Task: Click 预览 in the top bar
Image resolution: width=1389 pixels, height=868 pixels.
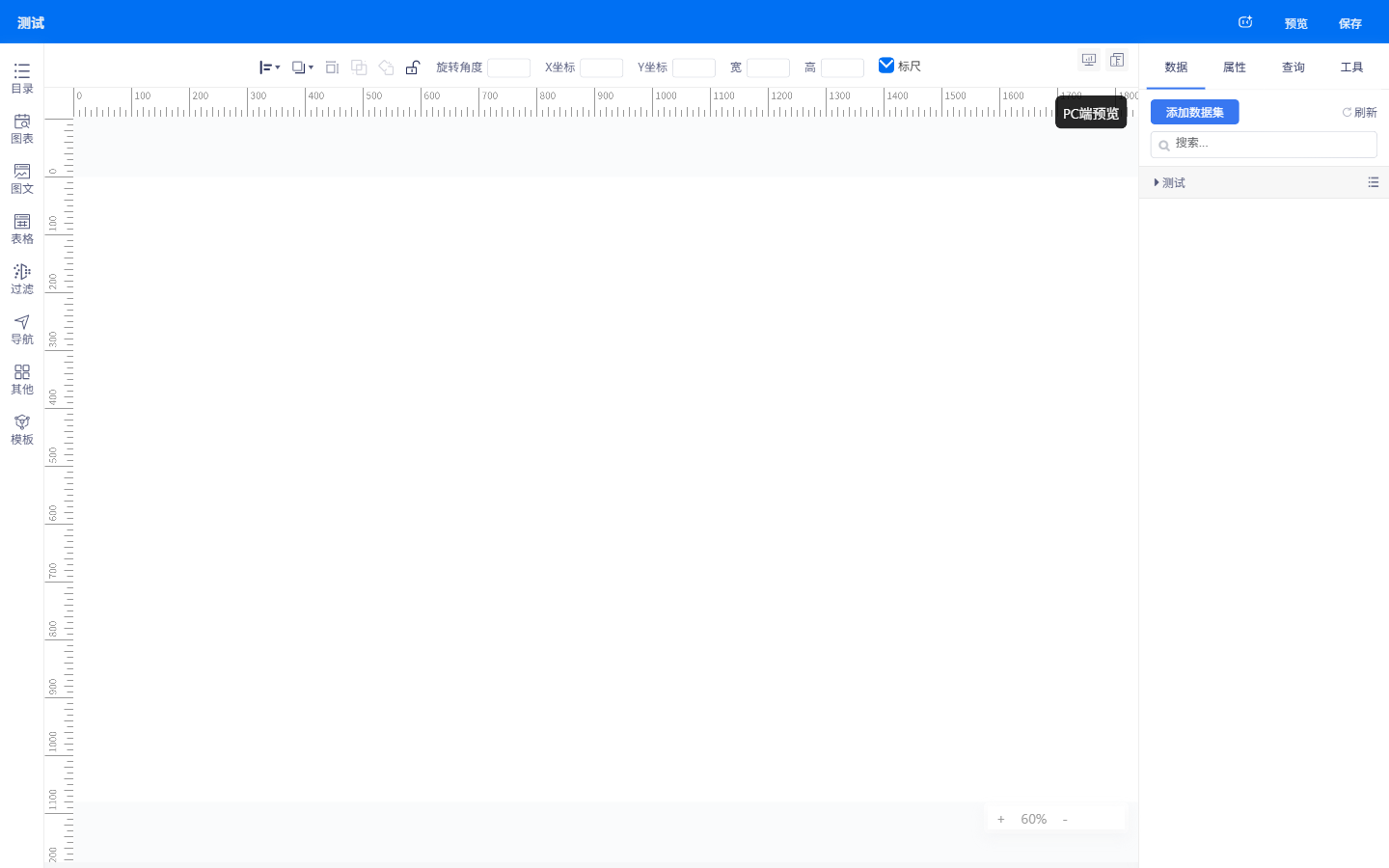Action: tap(1296, 23)
